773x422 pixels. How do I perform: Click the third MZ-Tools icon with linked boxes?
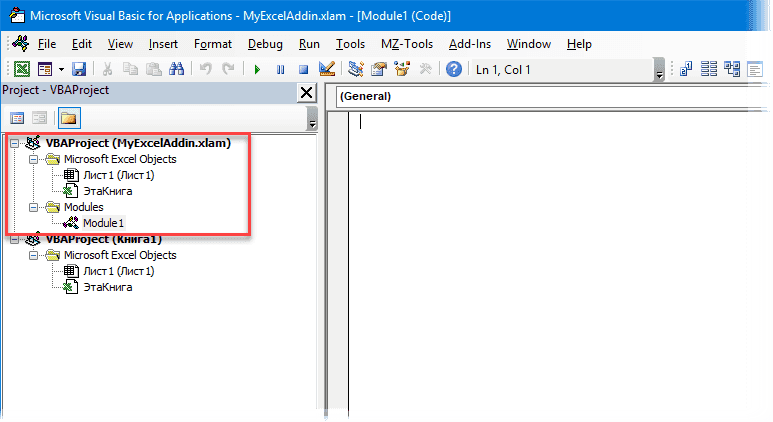click(x=732, y=69)
